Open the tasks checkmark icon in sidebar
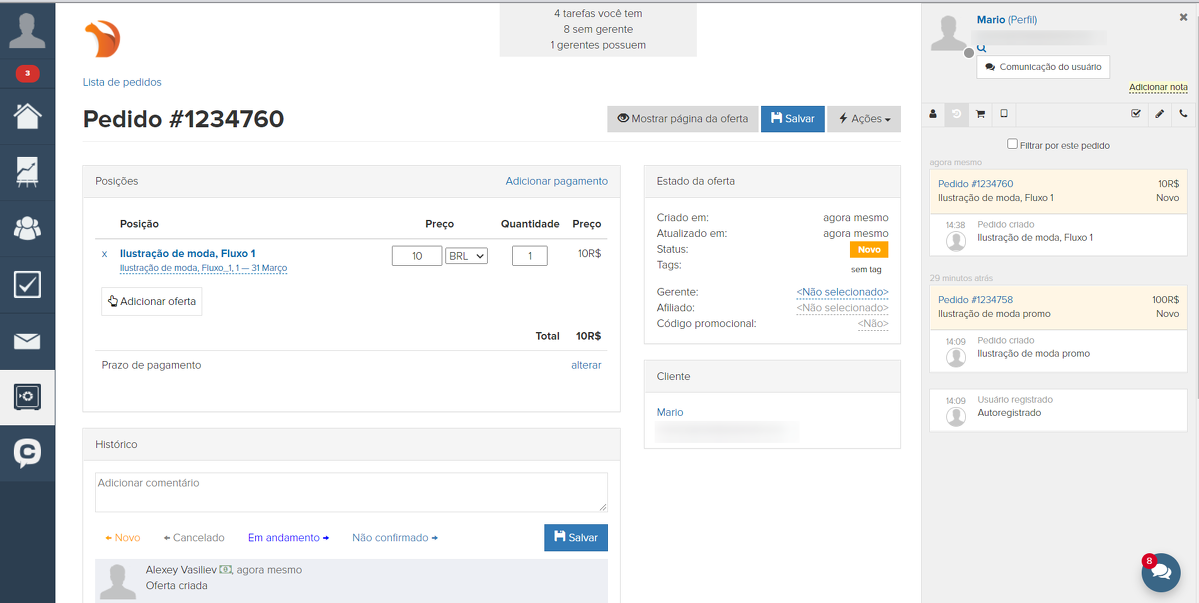 pos(27,285)
